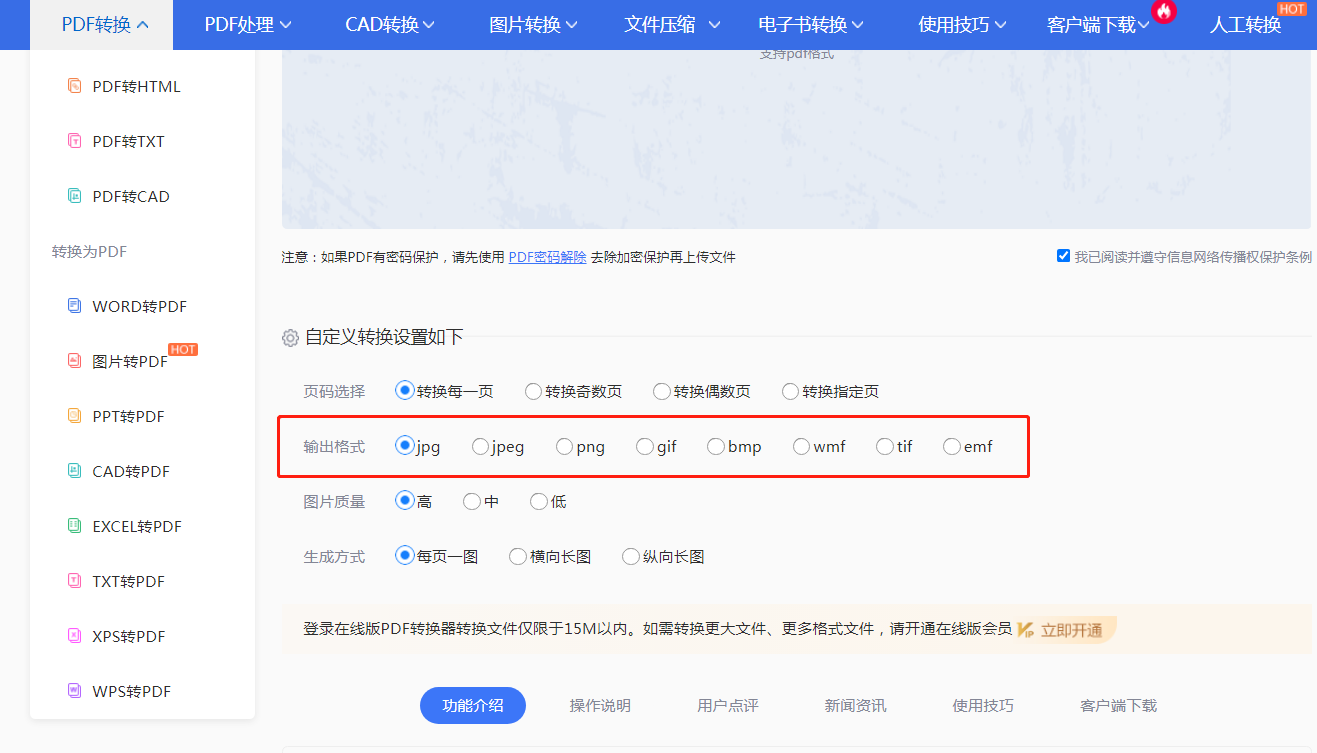1317x753 pixels.
Task: Collapse the PDF转换 dropdown menu
Action: [101, 25]
